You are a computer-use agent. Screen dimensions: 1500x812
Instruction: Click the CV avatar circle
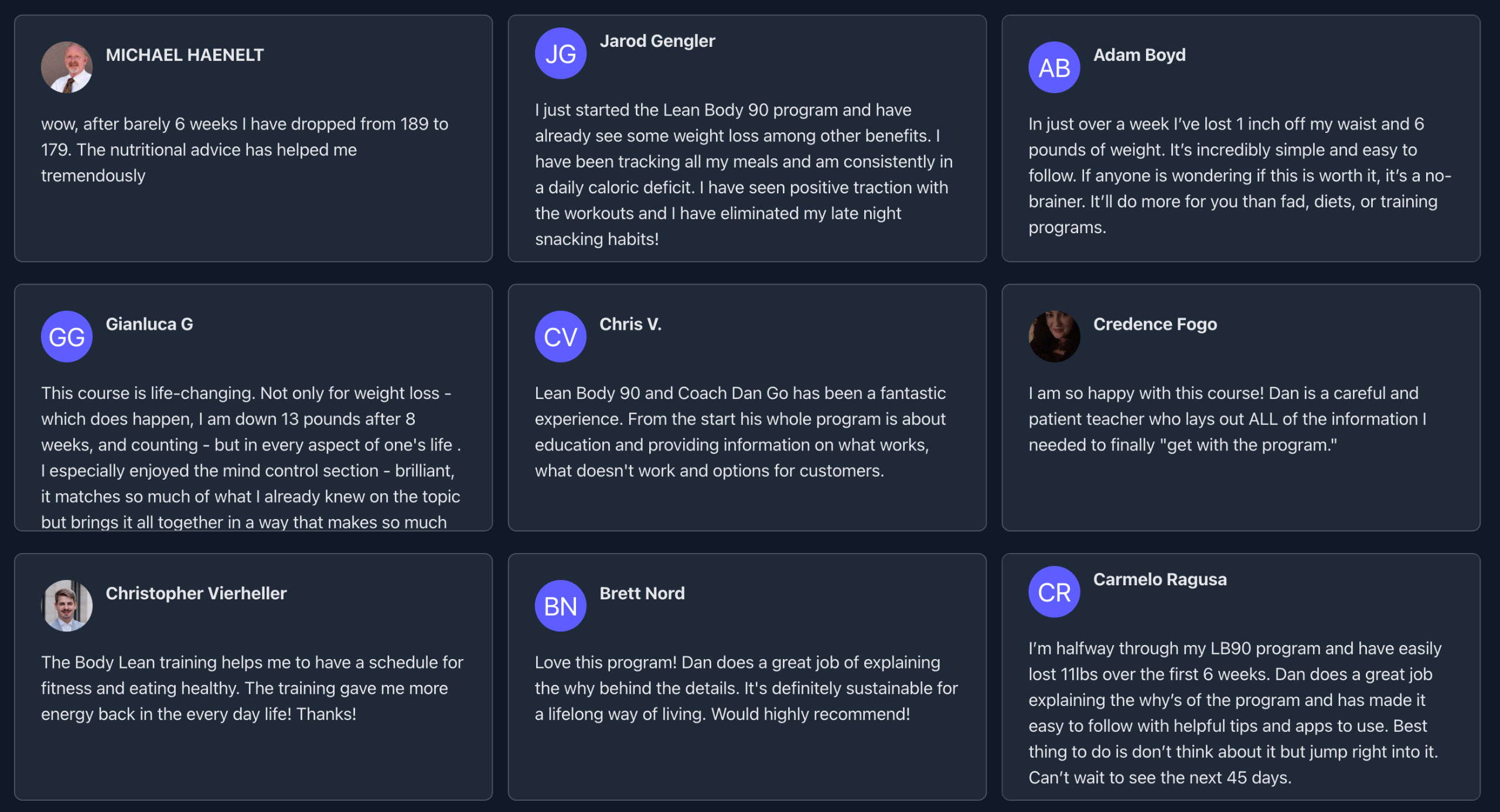pos(560,336)
